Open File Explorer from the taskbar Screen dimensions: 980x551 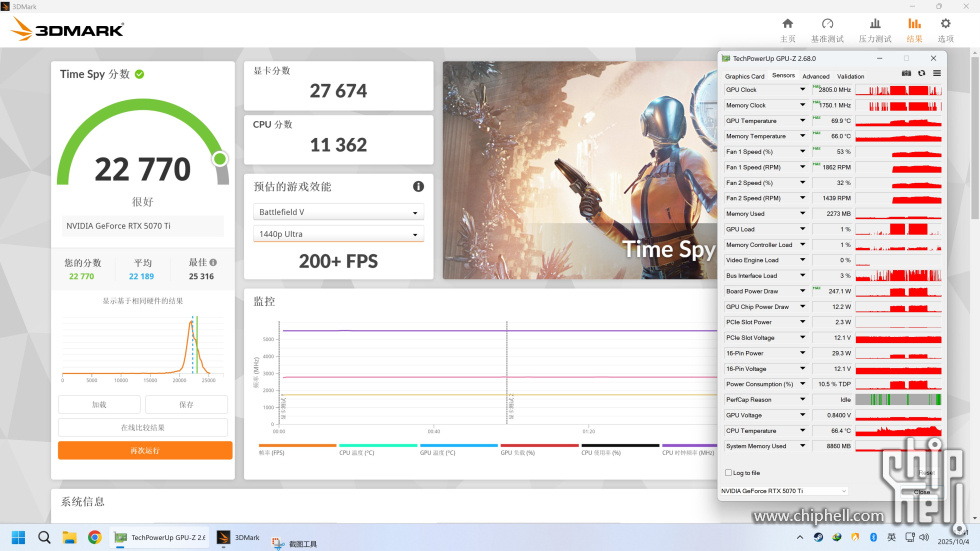point(69,537)
